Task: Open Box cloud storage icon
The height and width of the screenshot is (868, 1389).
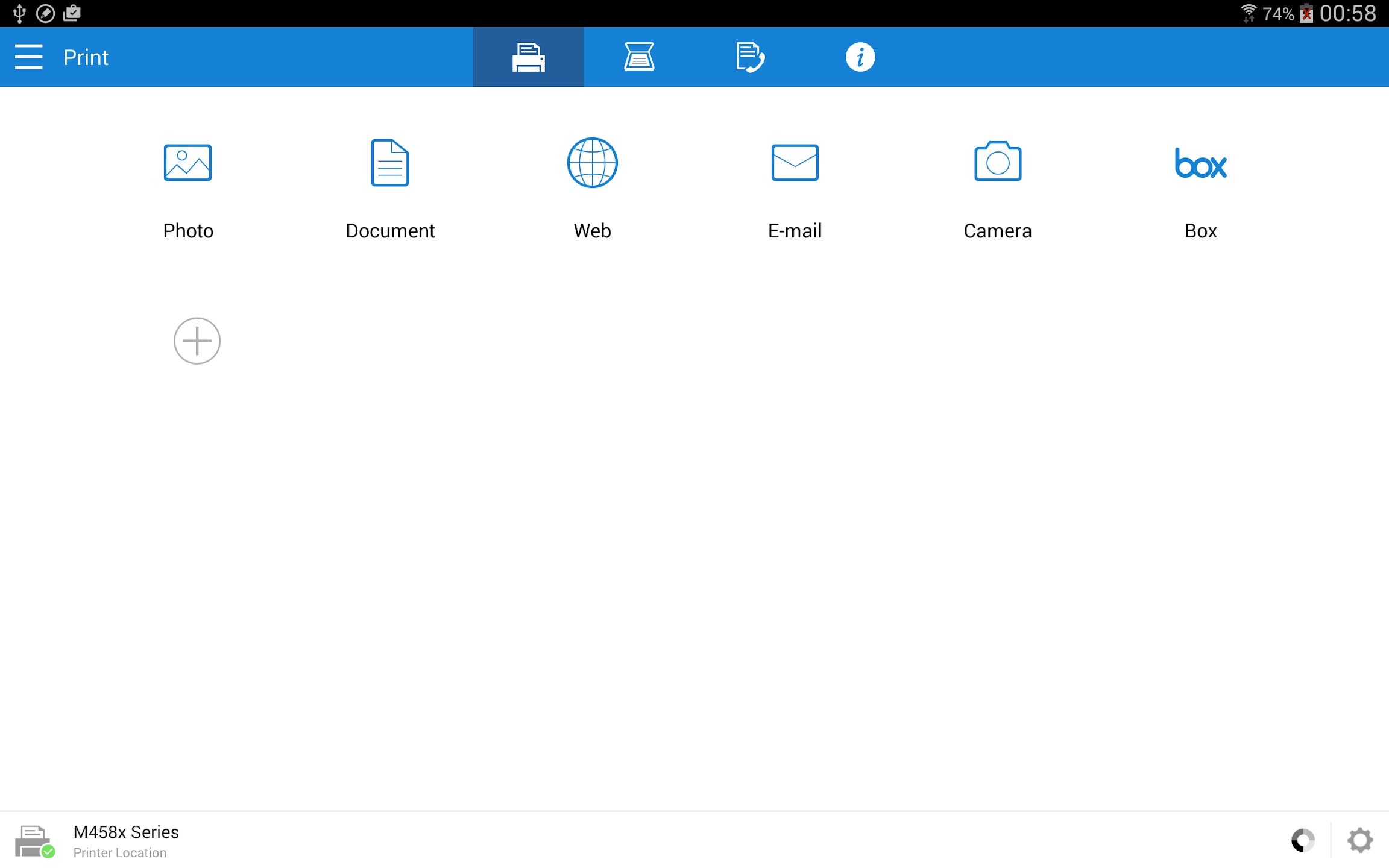Action: [1200, 164]
